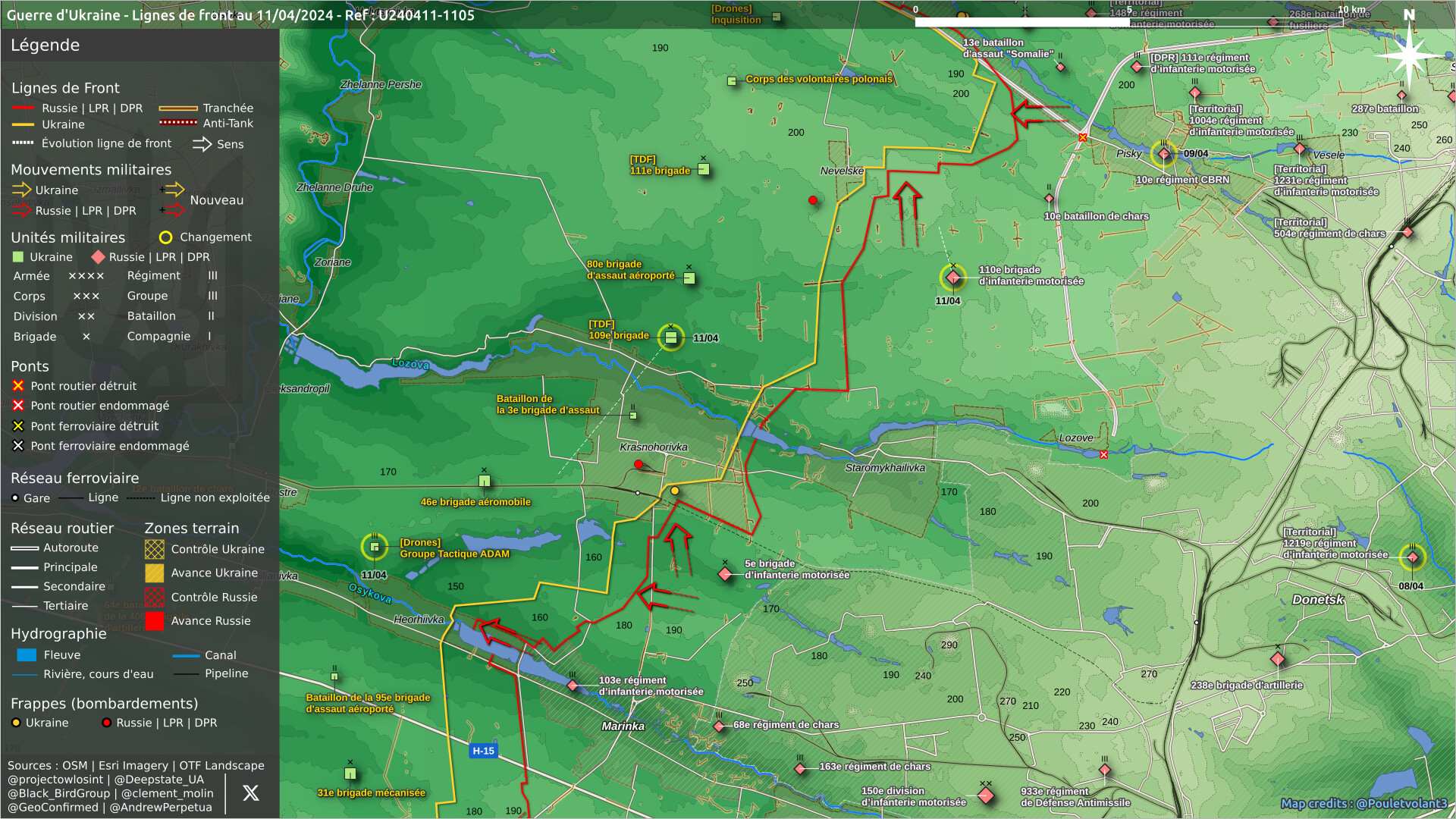The height and width of the screenshot is (819, 1456).
Task: Click the Changement yellow circle legend icon
Action: tap(165, 237)
